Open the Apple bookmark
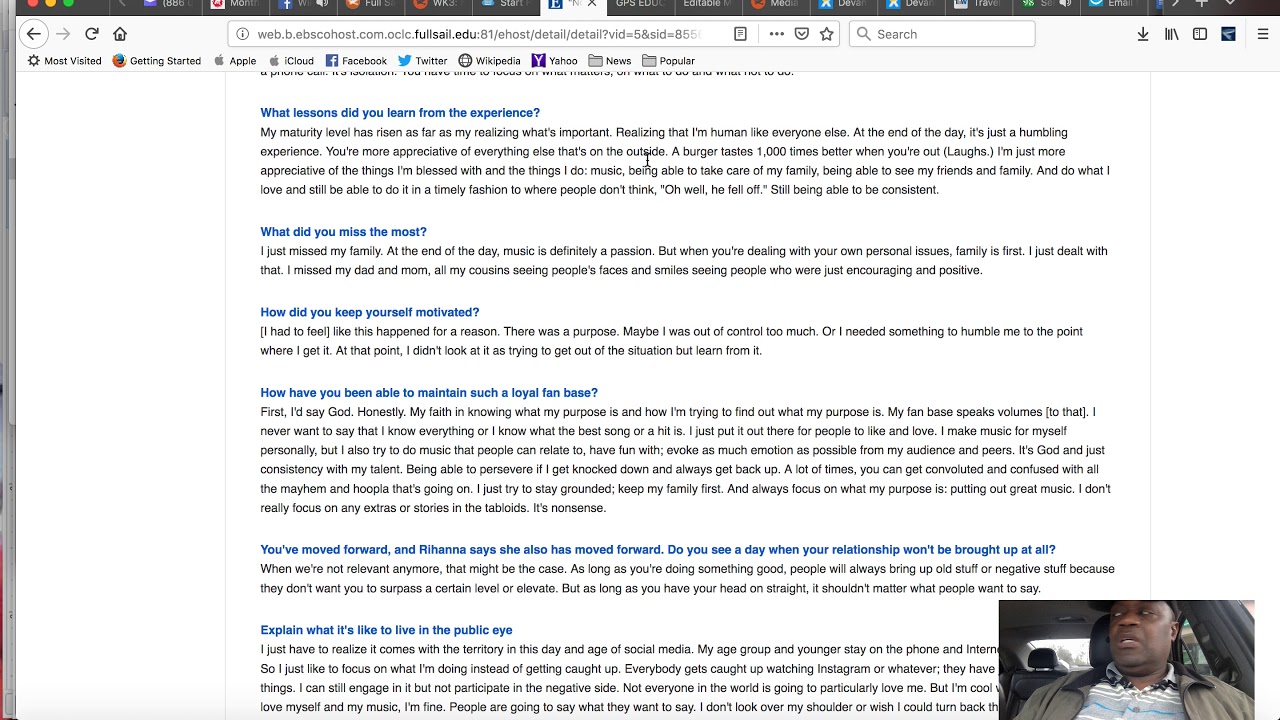Image resolution: width=1280 pixels, height=720 pixels. [234, 61]
